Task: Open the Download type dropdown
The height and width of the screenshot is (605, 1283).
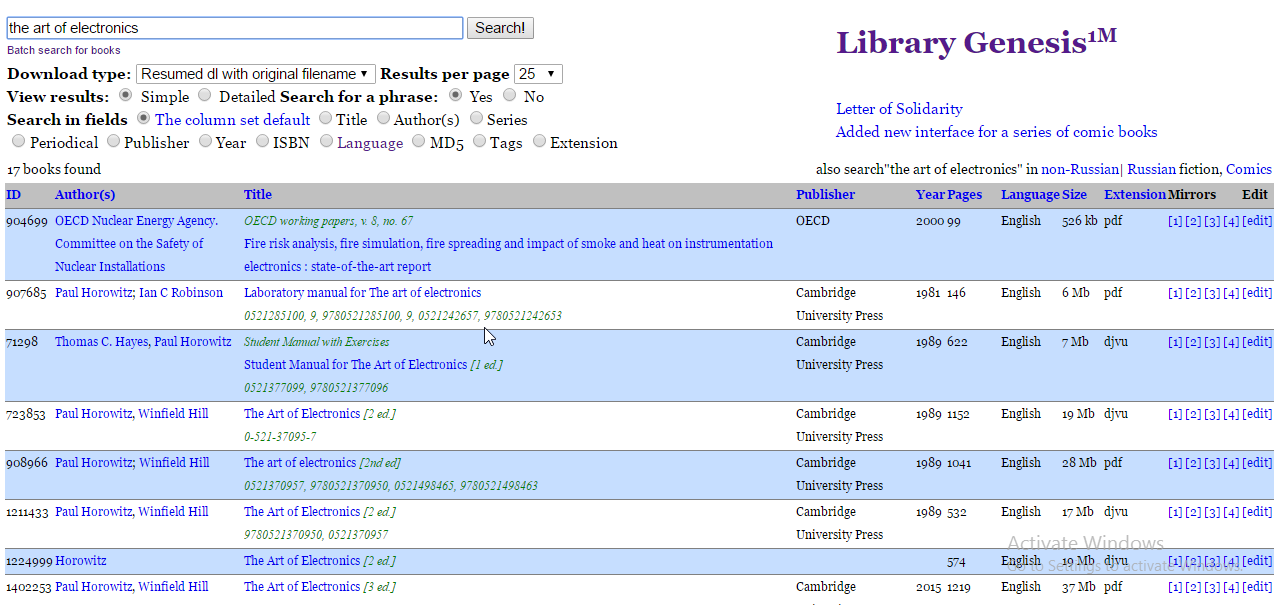Action: (255, 74)
